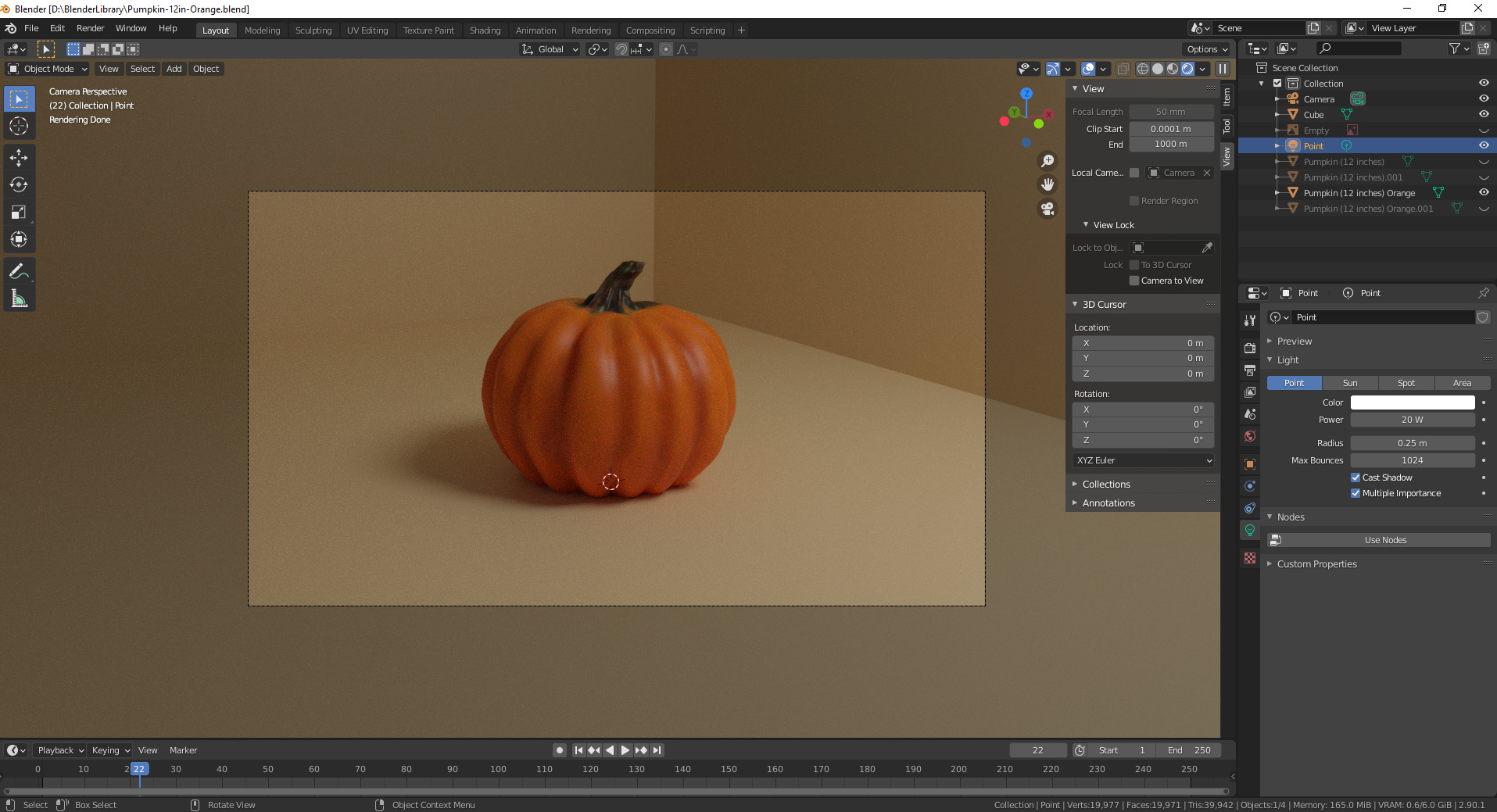Expand the Custom Properties panel
The width and height of the screenshot is (1497, 812).
[1316, 564]
